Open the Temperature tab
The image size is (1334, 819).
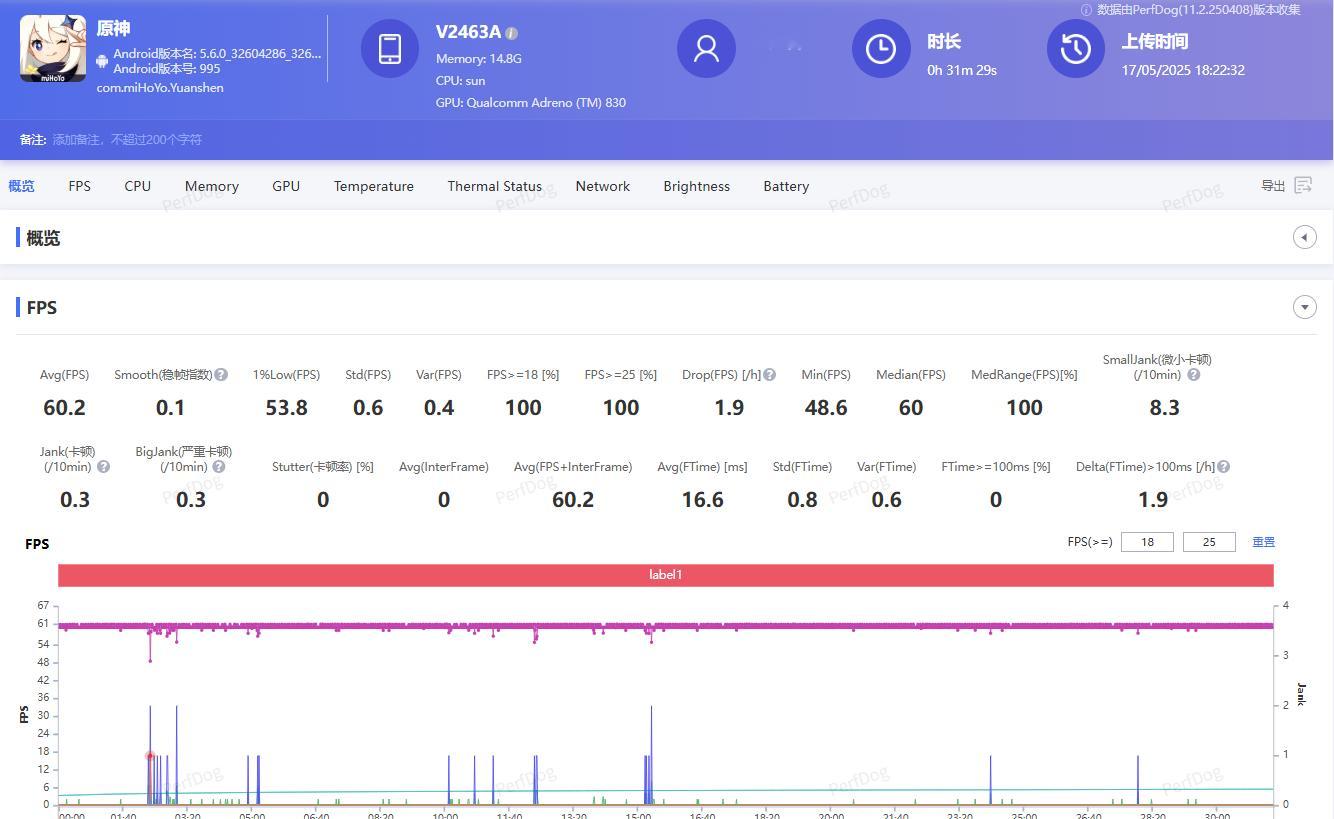[373, 186]
